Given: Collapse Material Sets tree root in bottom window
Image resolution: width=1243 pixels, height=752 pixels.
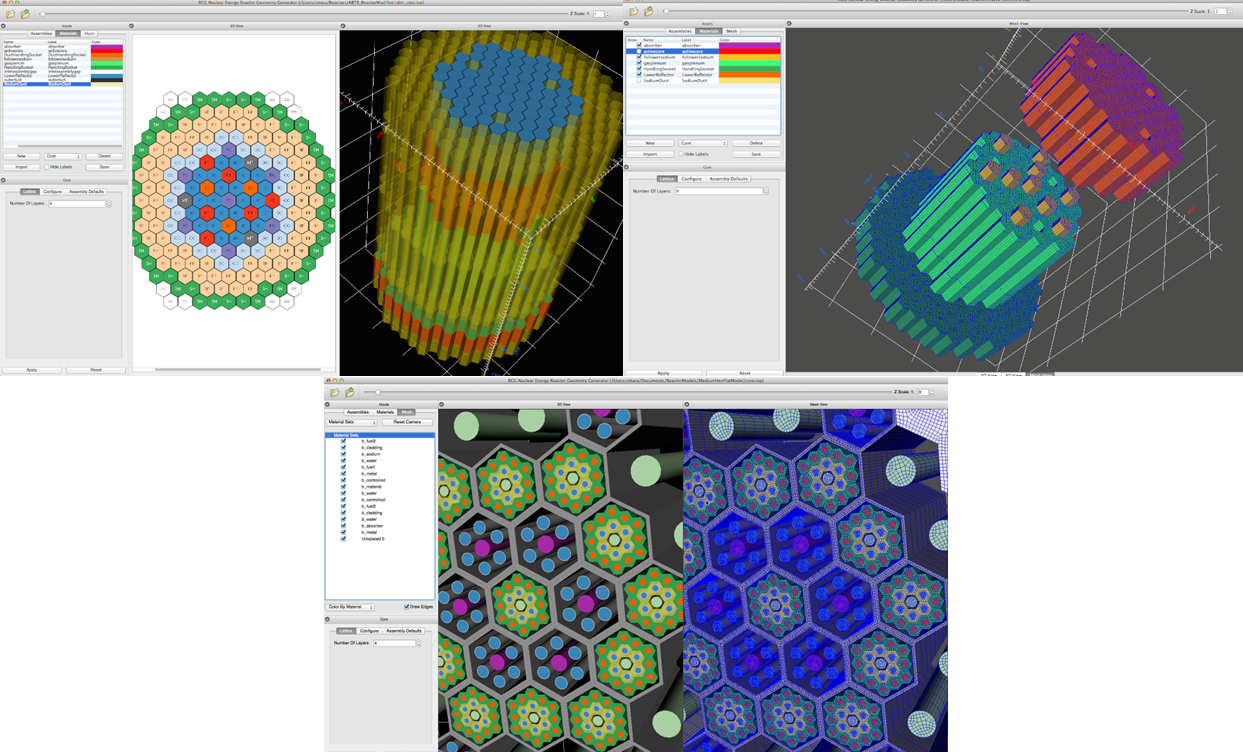Looking at the screenshot, I should pyautogui.click(x=329, y=435).
